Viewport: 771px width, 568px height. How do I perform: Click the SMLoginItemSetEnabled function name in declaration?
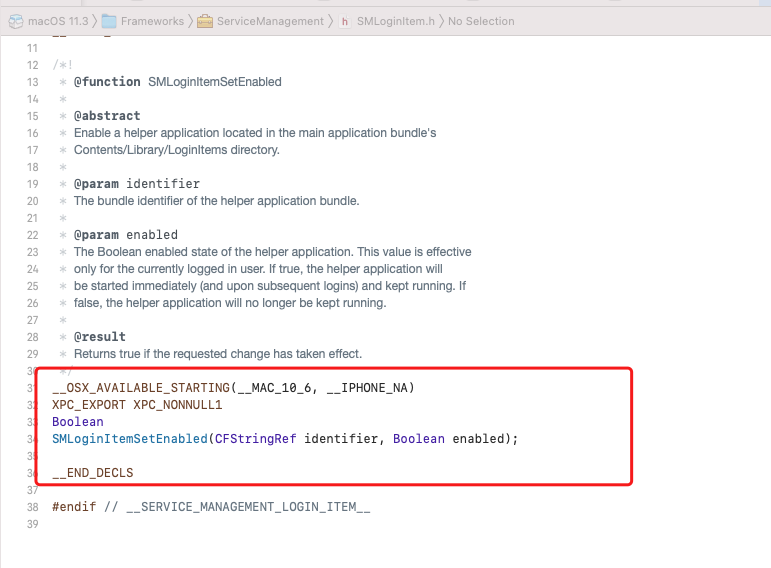pos(130,439)
